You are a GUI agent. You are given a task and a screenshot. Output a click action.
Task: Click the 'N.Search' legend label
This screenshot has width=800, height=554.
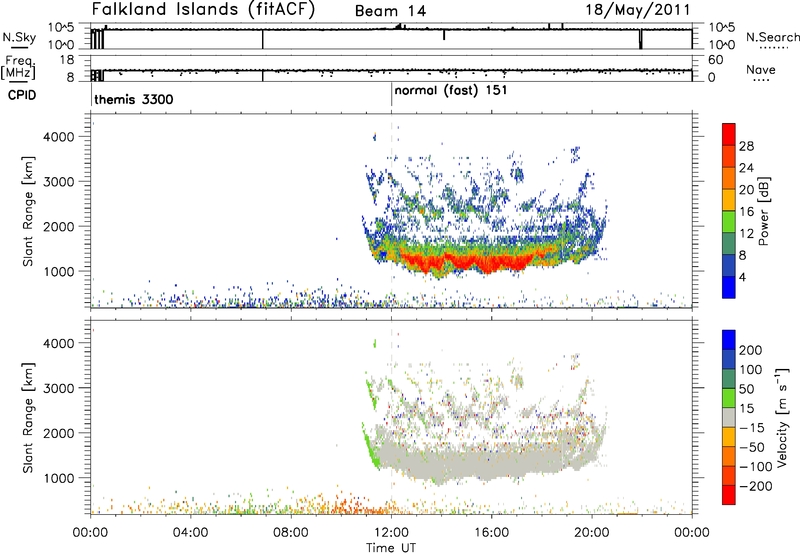click(773, 37)
